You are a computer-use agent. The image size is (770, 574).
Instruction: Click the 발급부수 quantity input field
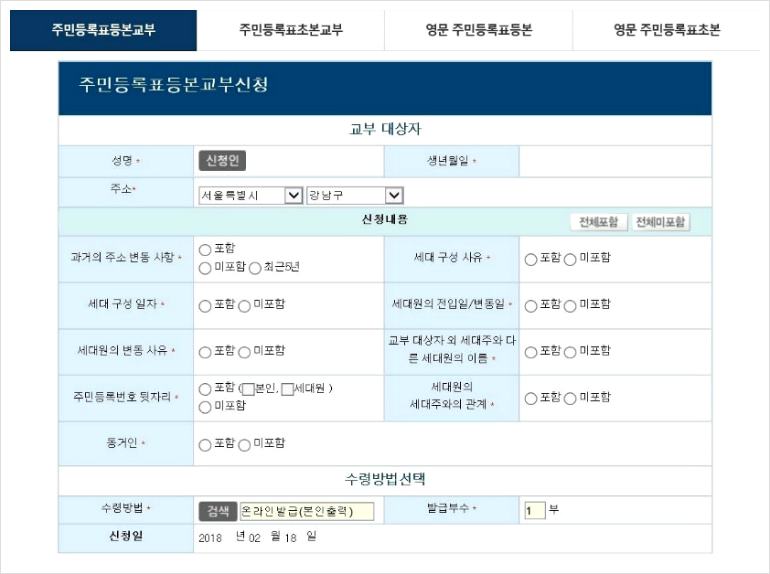(x=535, y=510)
